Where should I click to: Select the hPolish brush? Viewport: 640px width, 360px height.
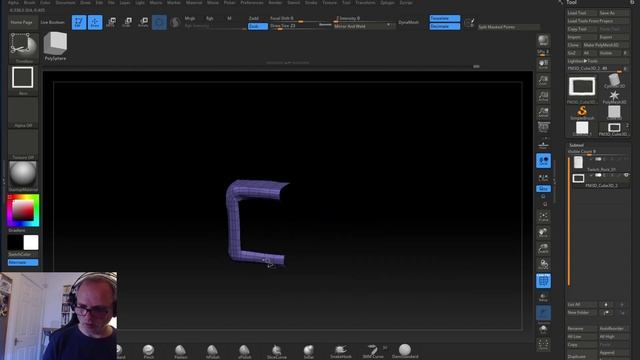(212, 351)
